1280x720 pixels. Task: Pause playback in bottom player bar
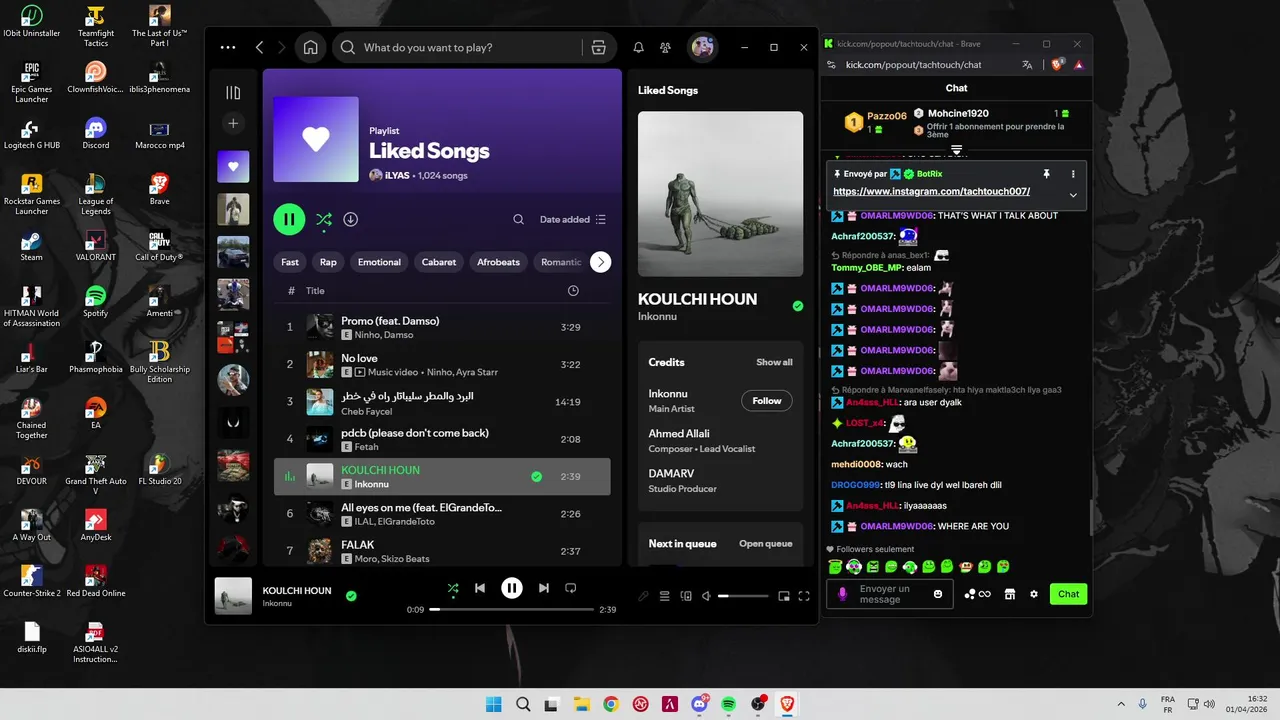click(x=512, y=588)
